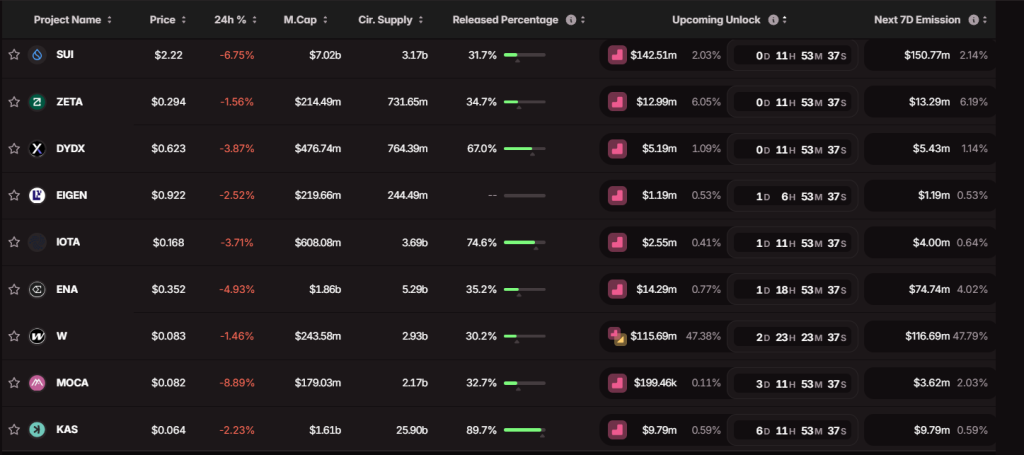This screenshot has height=455, width=1024.
Task: Open Next 7D Emission info tooltip icon
Action: click(x=974, y=20)
